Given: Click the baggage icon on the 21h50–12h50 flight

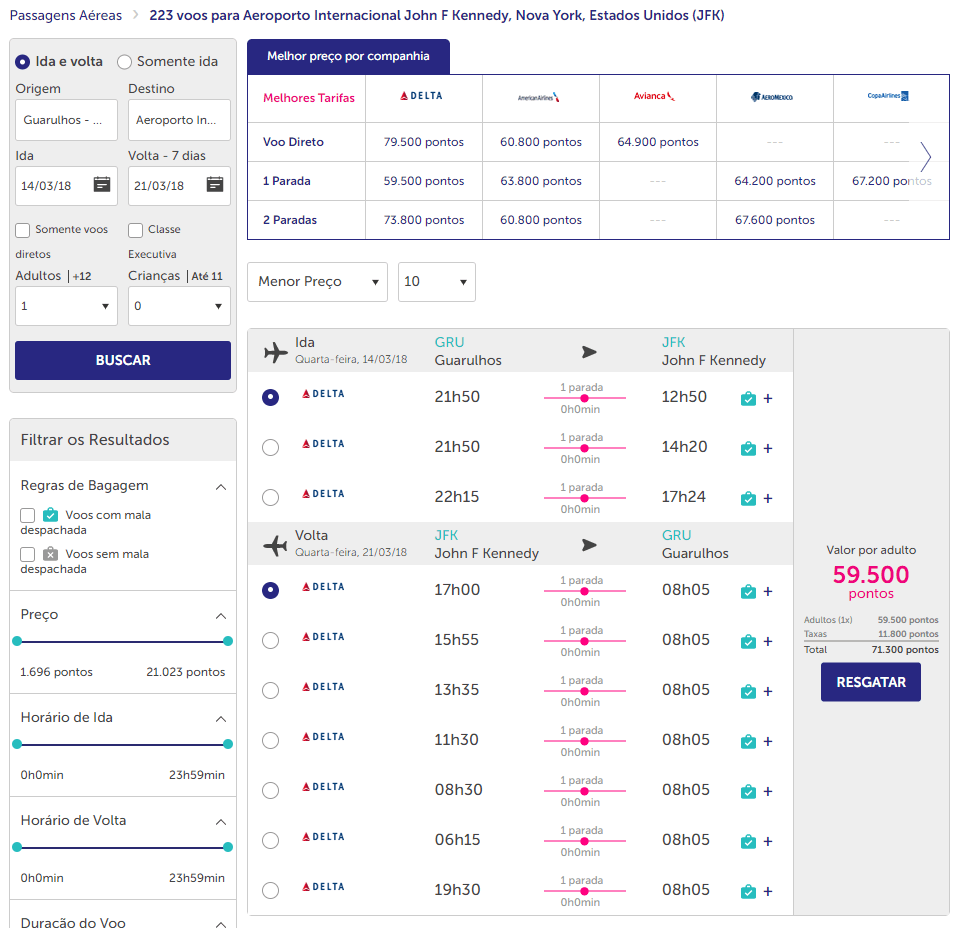Looking at the screenshot, I should pos(748,399).
